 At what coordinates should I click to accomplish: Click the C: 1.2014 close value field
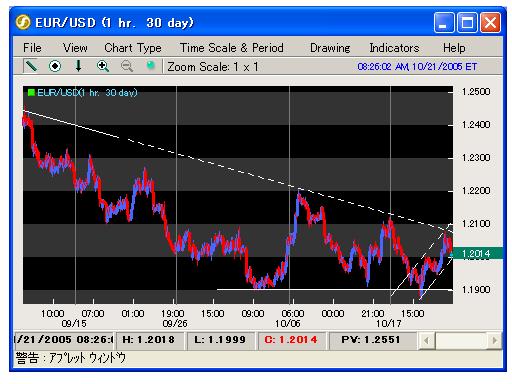click(x=291, y=340)
